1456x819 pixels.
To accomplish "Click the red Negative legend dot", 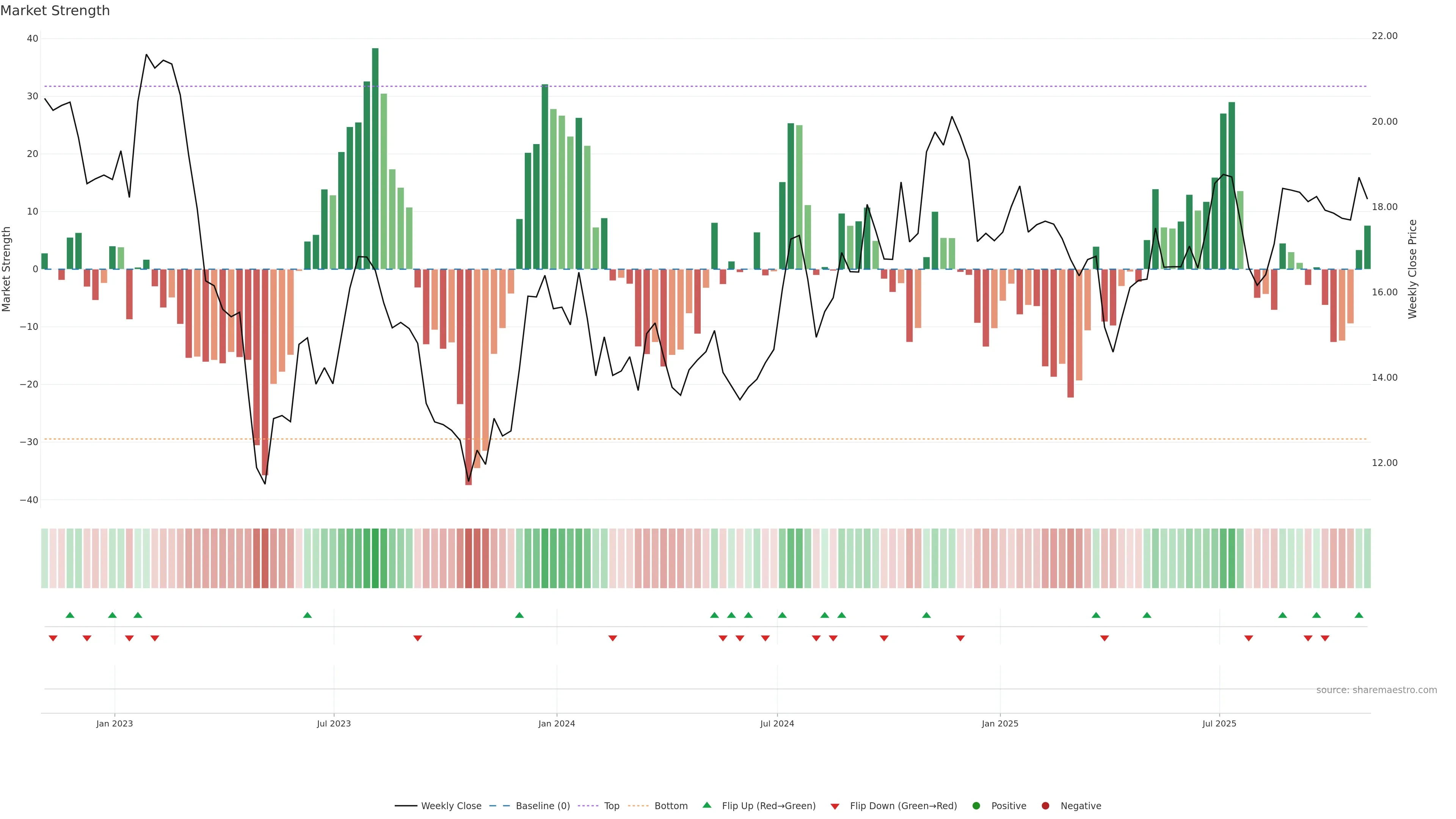I will tap(1045, 805).
